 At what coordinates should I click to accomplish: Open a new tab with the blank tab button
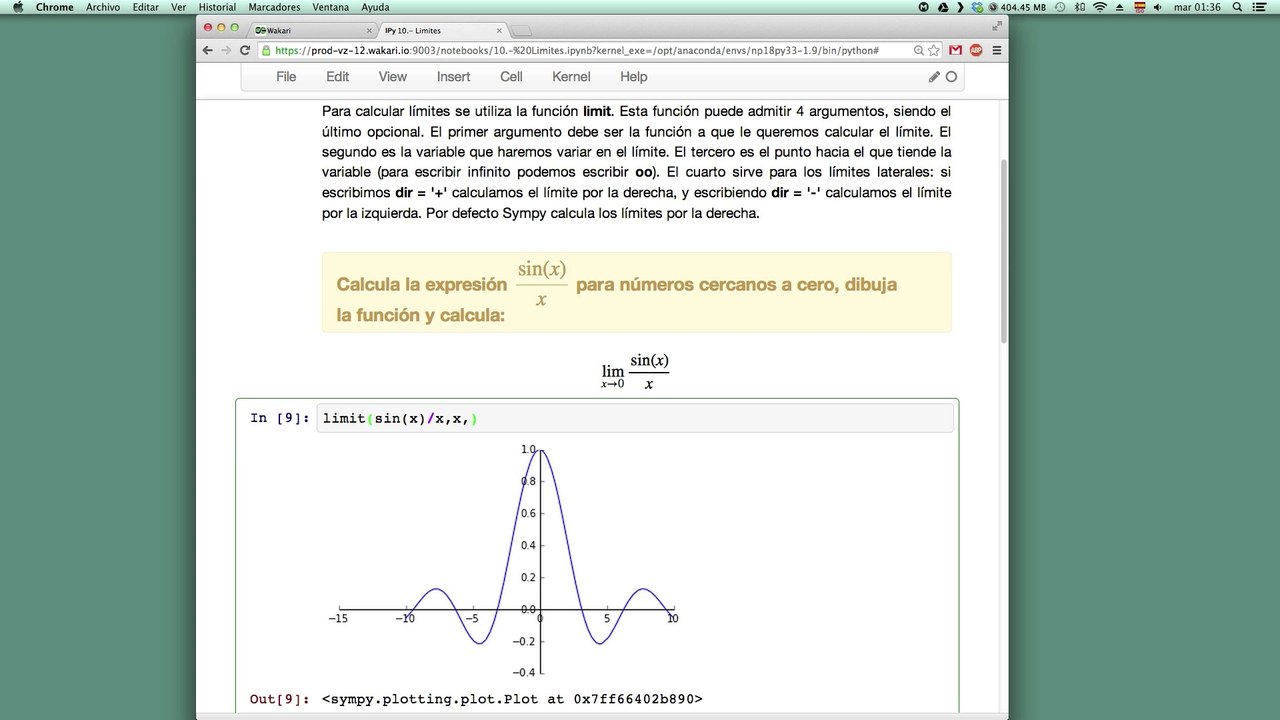tap(522, 30)
